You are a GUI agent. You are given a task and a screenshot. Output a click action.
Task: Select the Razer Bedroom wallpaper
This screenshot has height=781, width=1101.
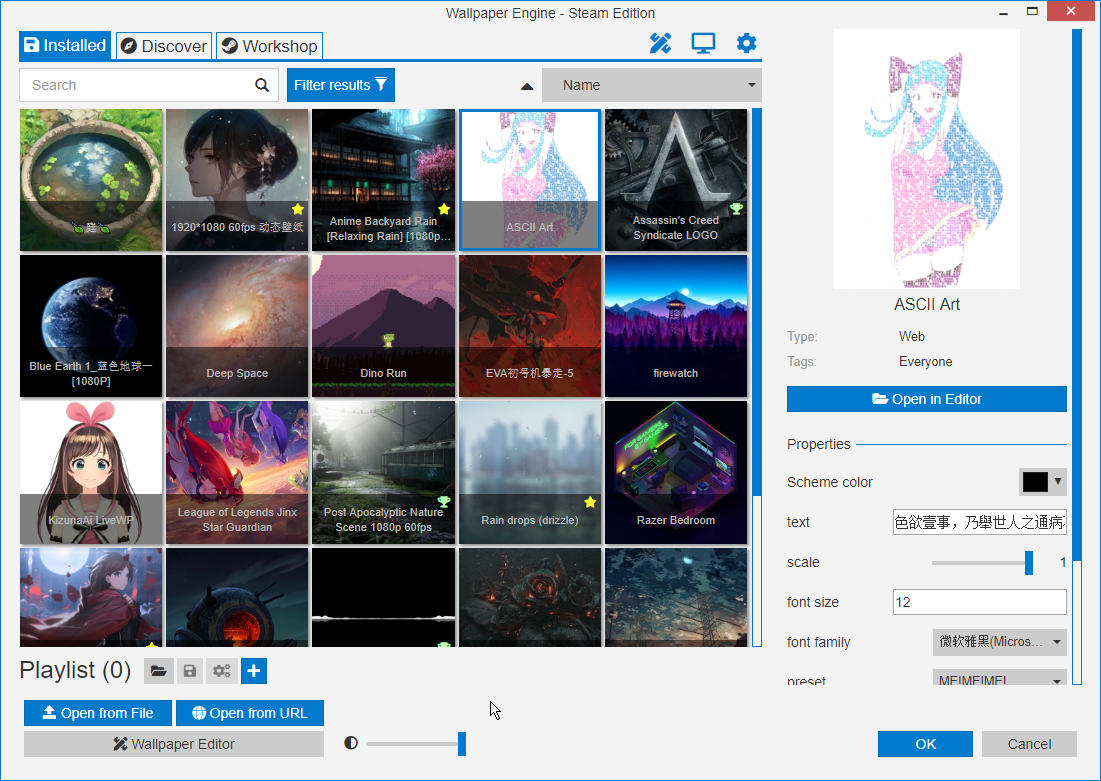tap(676, 473)
